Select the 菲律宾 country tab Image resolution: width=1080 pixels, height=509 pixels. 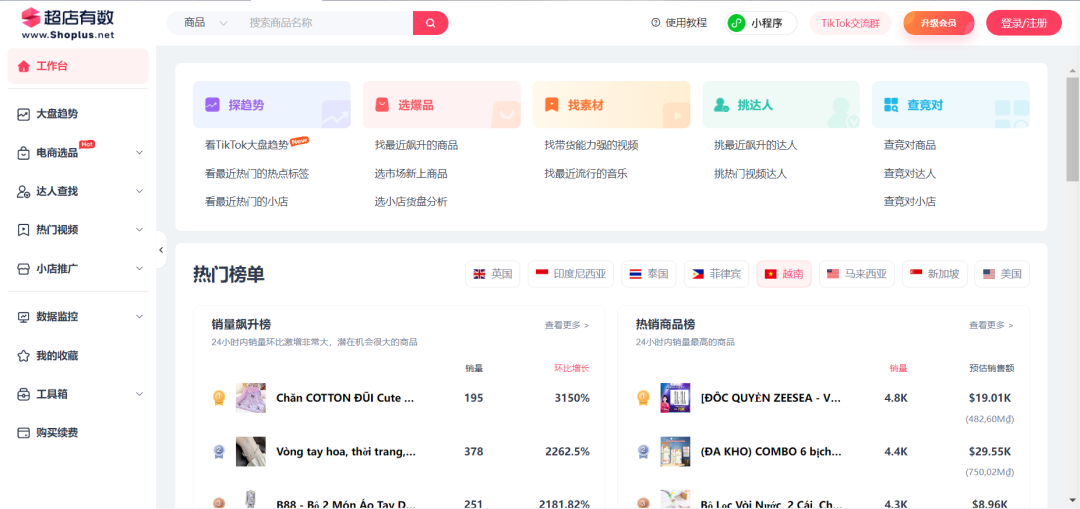(x=716, y=273)
